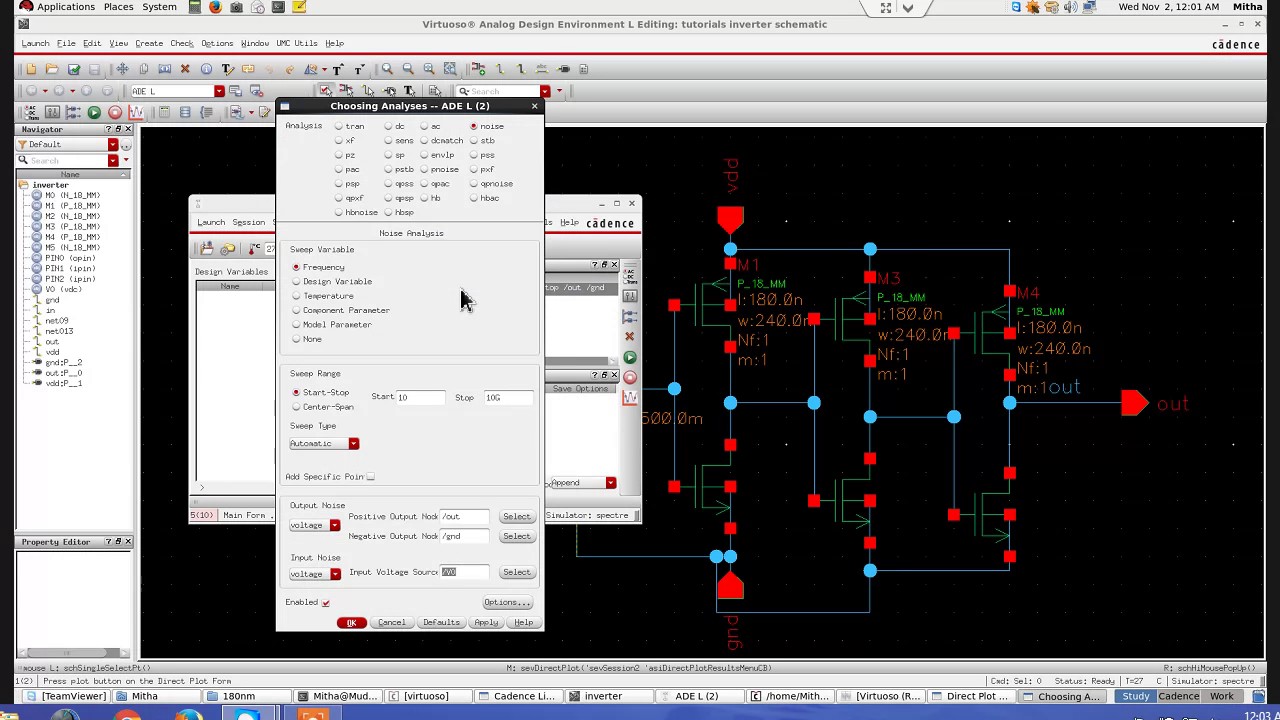Click the Check and Save toolbar icon
The width and height of the screenshot is (1280, 720).
tap(73, 69)
